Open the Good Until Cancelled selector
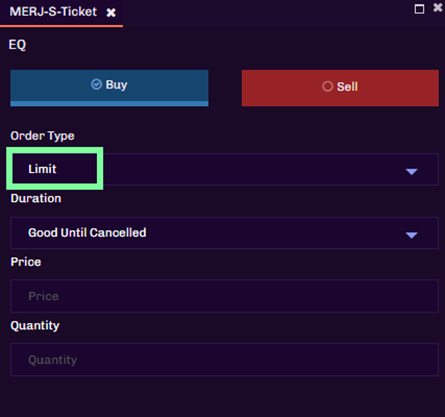The width and height of the screenshot is (445, 417). coord(224,233)
